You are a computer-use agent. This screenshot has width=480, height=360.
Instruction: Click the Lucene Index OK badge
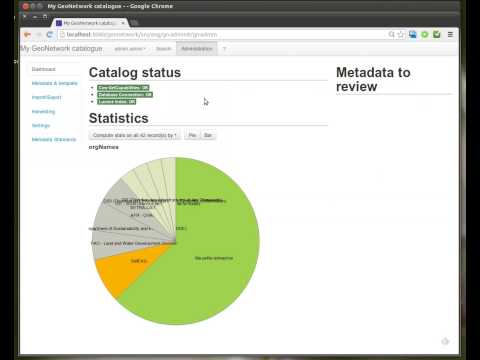tap(116, 102)
